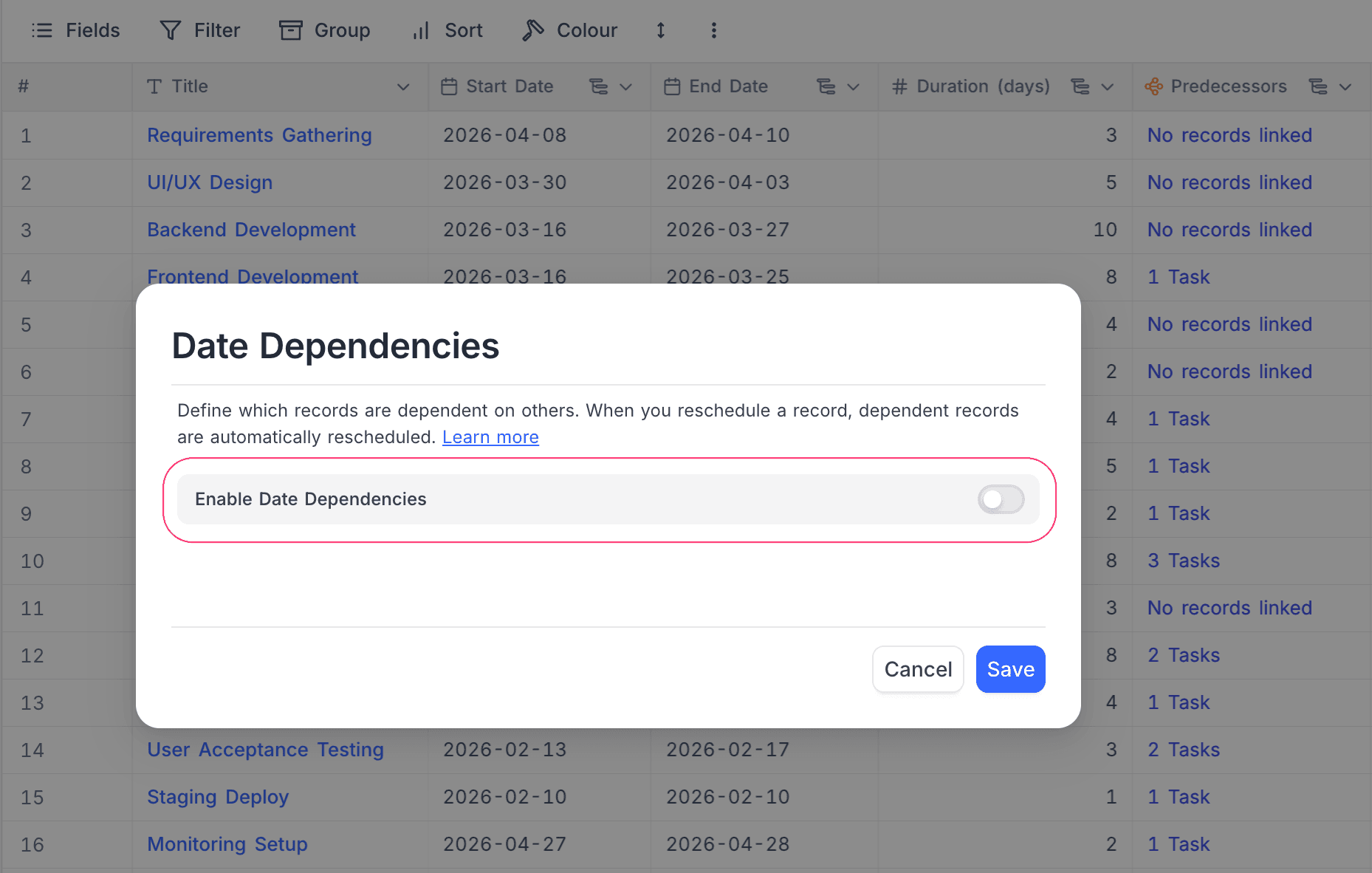Dismiss the dialog with Cancel
Image resolution: width=1372 pixels, height=873 pixels.
[917, 669]
